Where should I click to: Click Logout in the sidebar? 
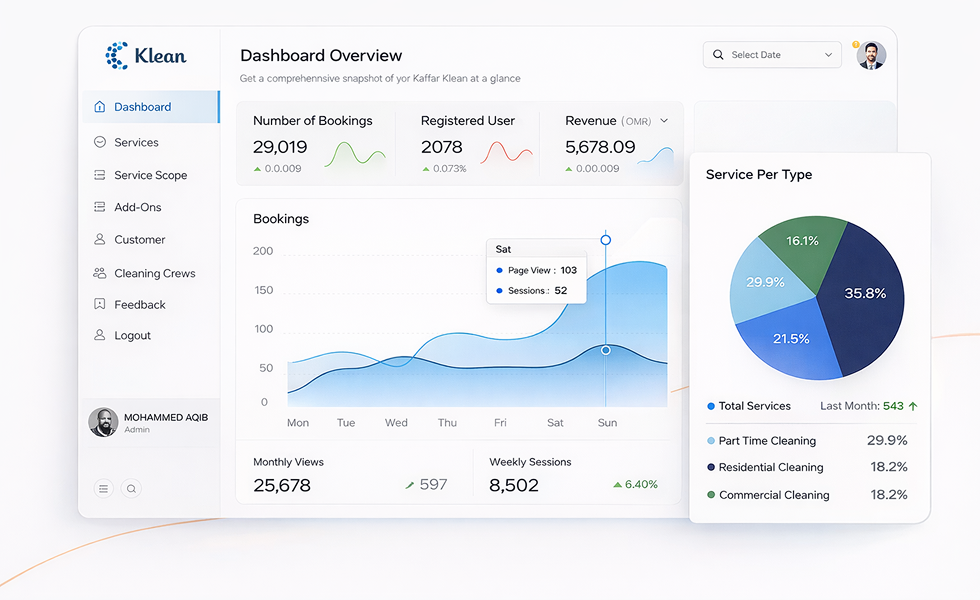point(130,336)
